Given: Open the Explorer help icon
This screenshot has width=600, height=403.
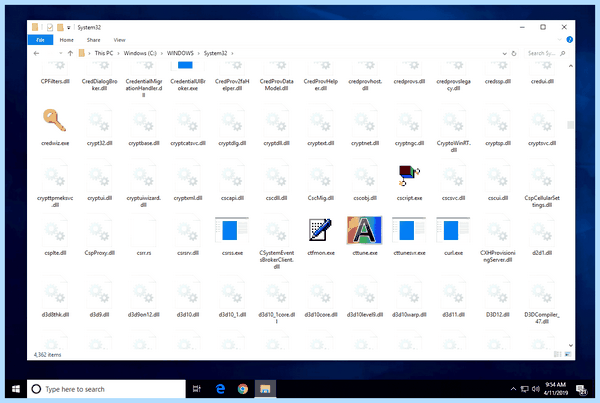Looking at the screenshot, I should tap(569, 39).
